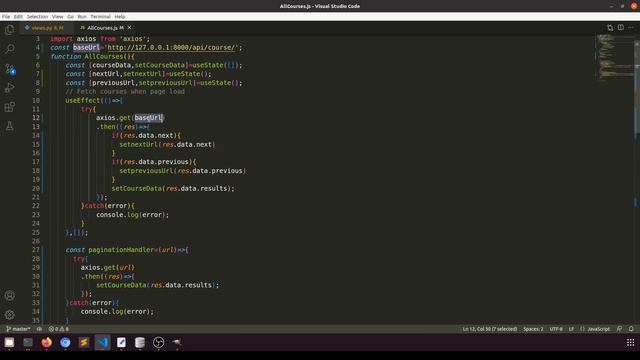Click the Synchronize Changes cloud icon
Image resolution: width=640 pixels, height=360 pixels.
(39, 329)
